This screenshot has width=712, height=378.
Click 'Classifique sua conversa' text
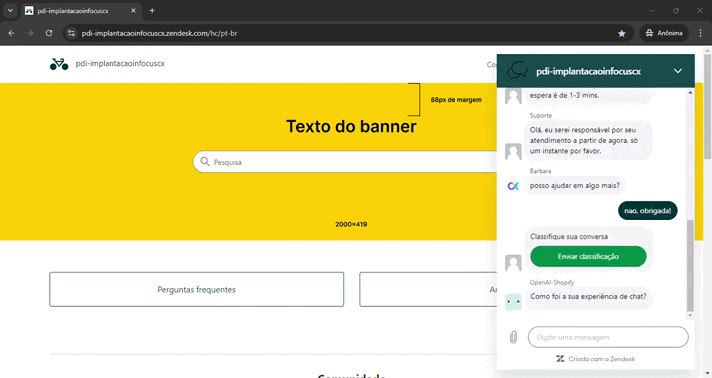[569, 236]
